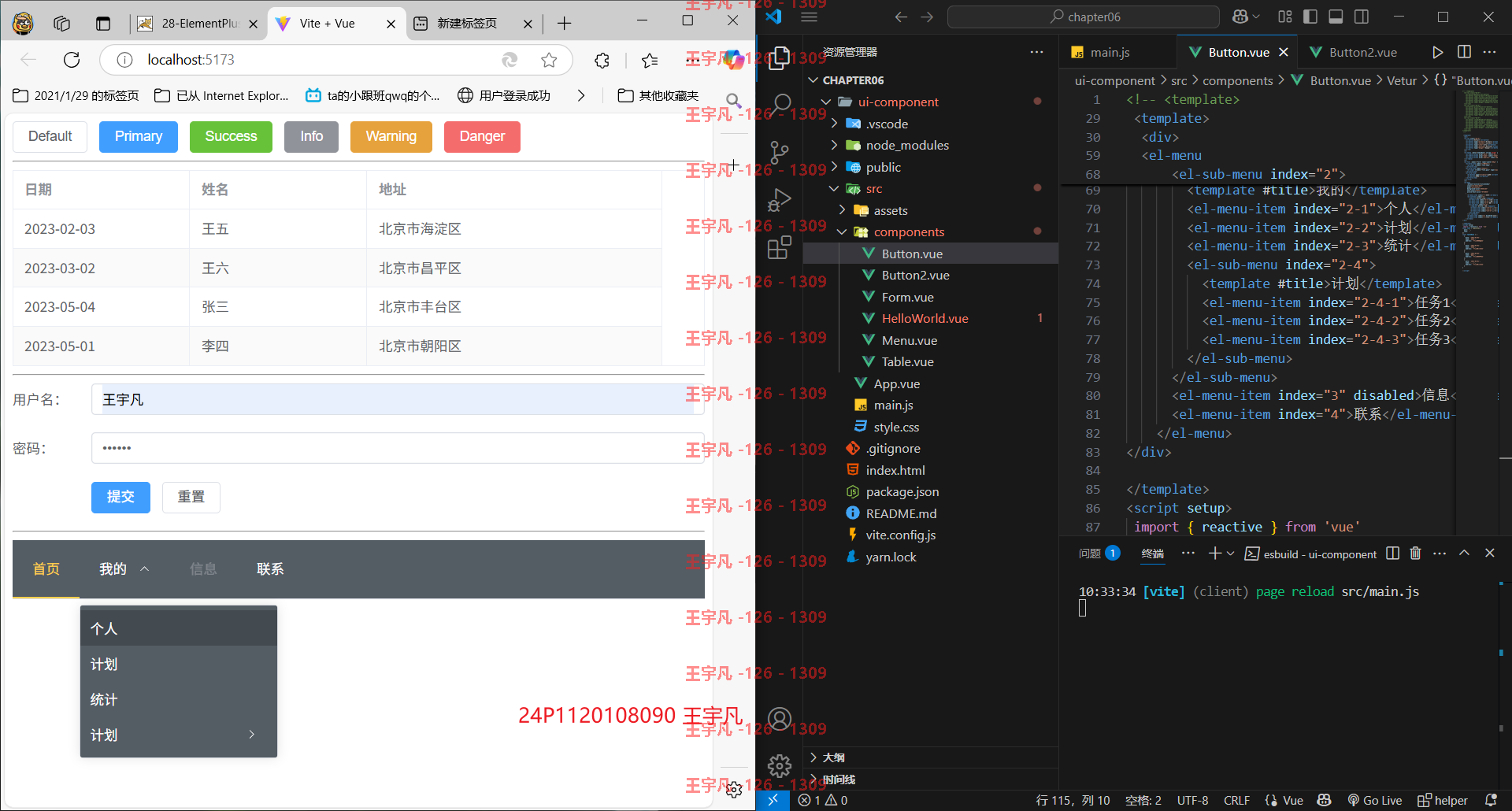The image size is (1512, 811).
Task: Open the Manage gear in VS Code activity bar
Action: click(x=780, y=765)
